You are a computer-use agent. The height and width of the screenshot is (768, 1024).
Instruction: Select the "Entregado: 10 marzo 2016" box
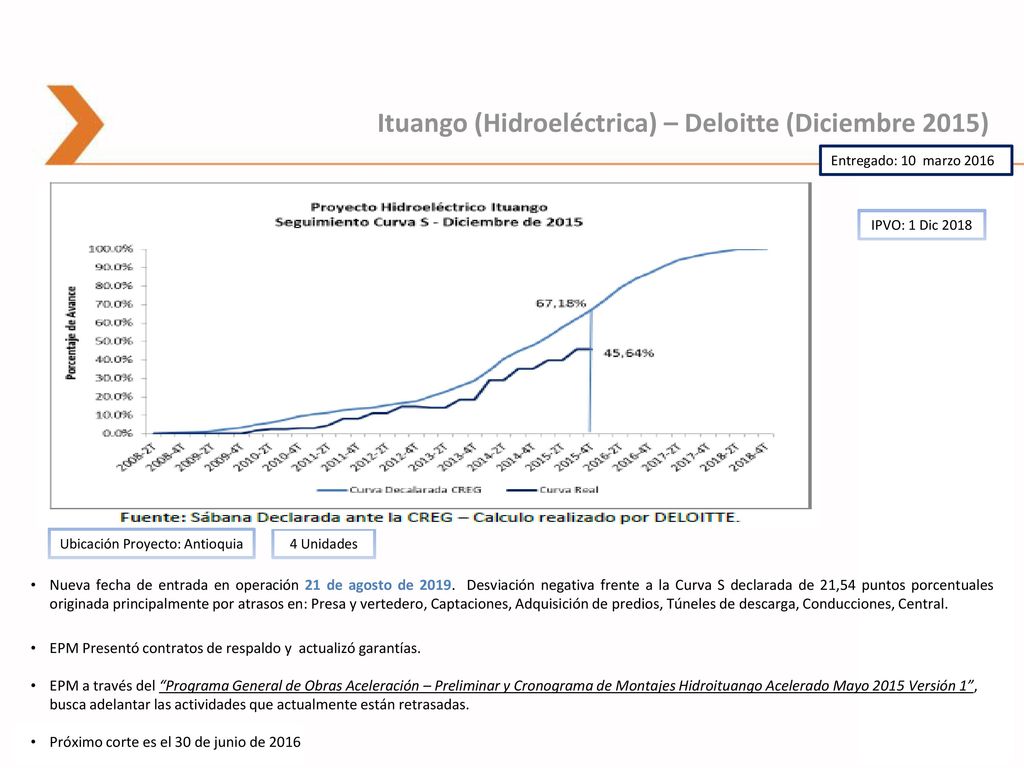coord(916,161)
